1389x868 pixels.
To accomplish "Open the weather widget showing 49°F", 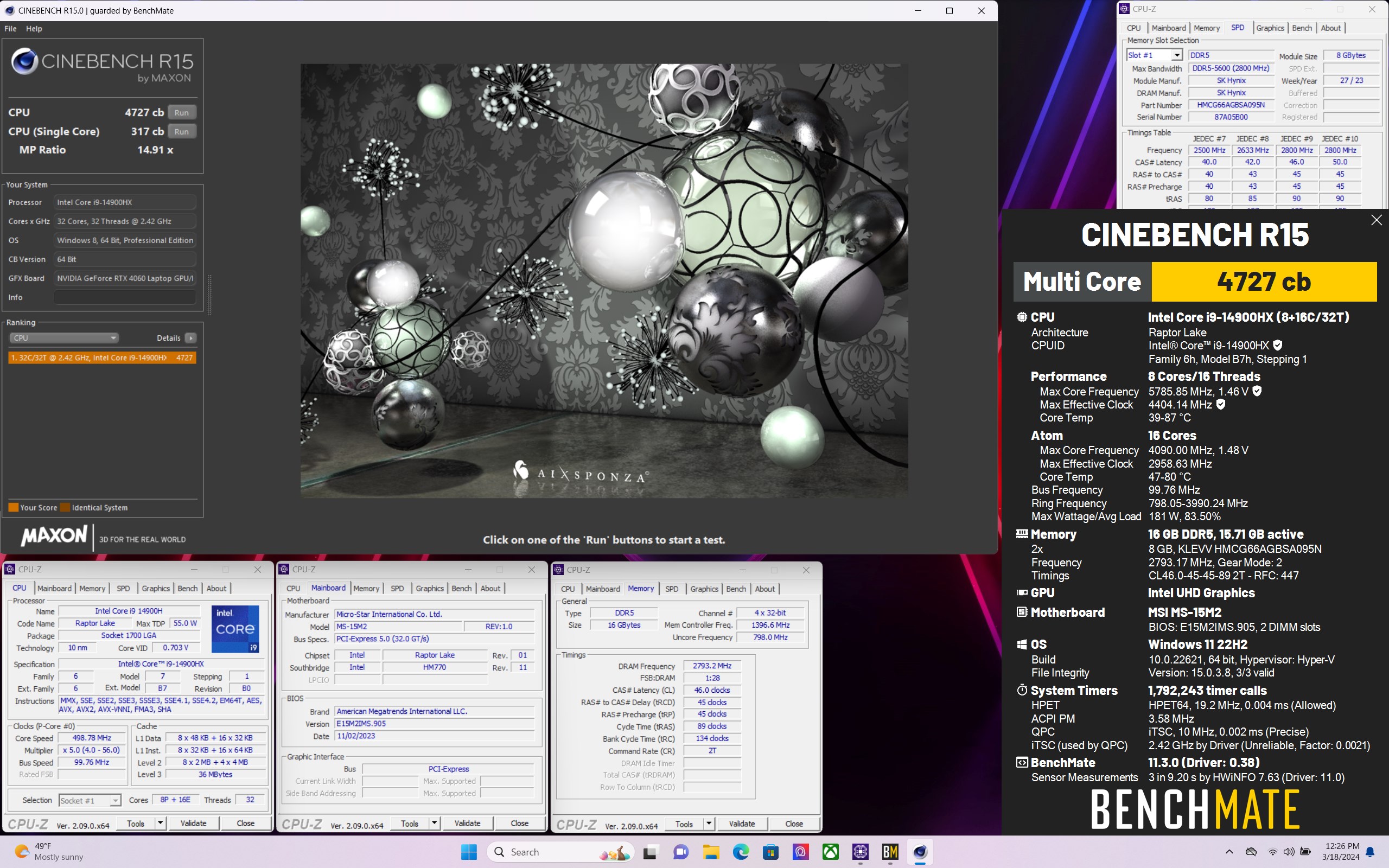I will pos(50,852).
